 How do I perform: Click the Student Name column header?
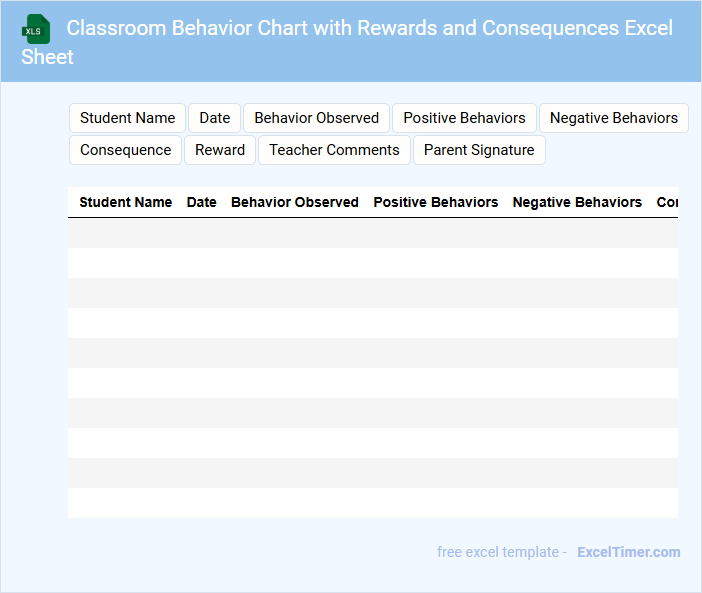click(125, 202)
